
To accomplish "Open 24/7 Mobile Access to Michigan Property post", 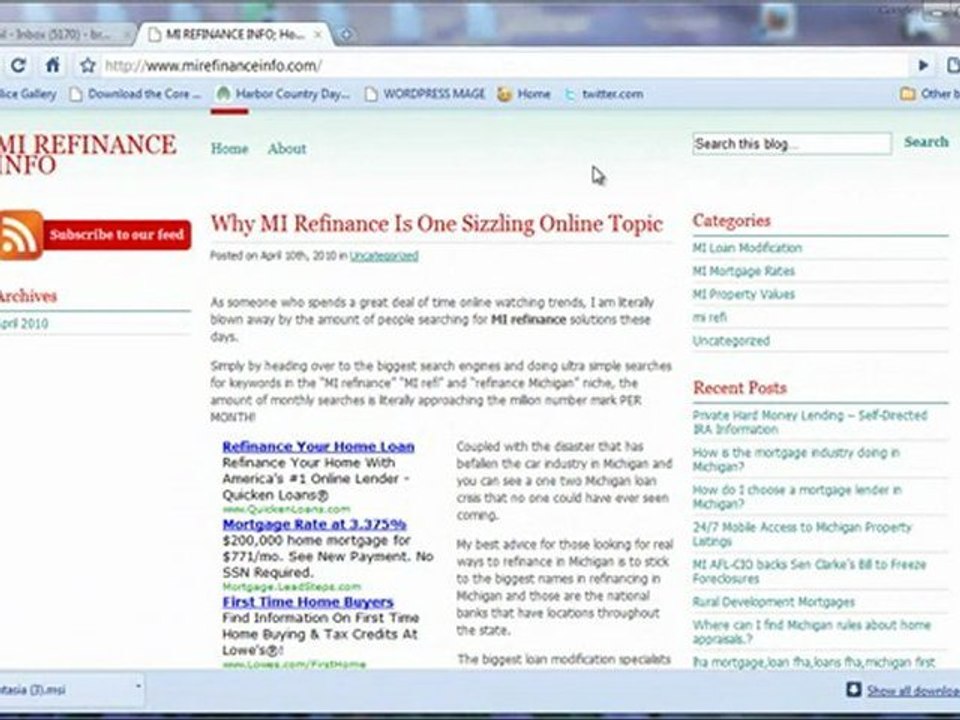I will [802, 534].
